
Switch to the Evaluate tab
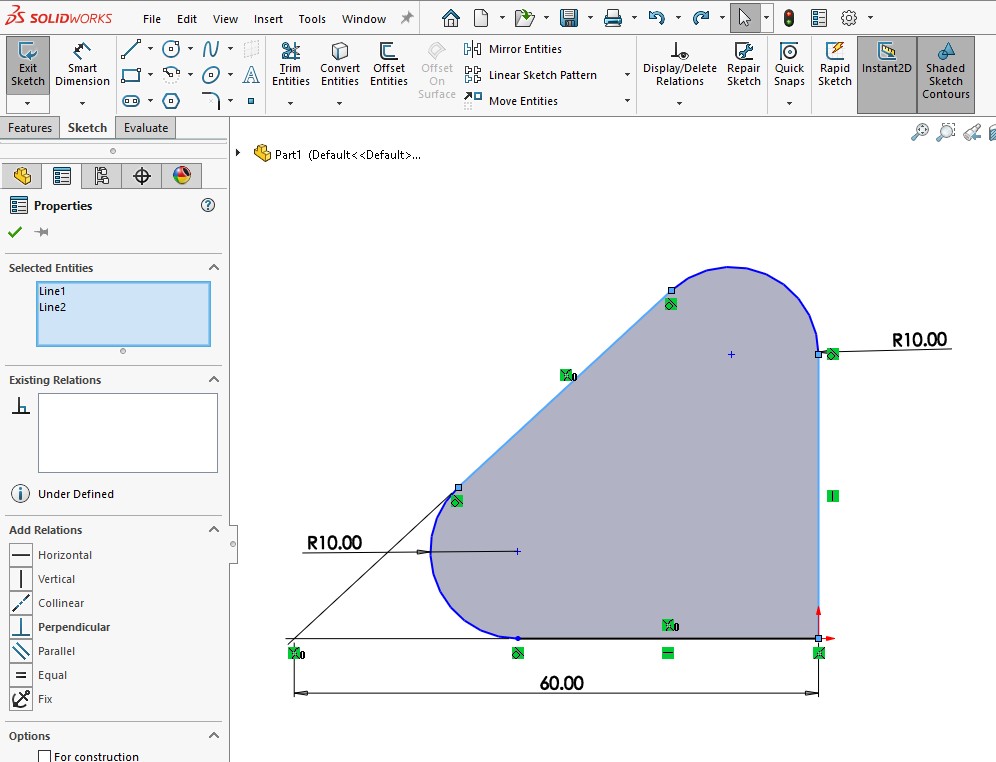click(x=146, y=128)
